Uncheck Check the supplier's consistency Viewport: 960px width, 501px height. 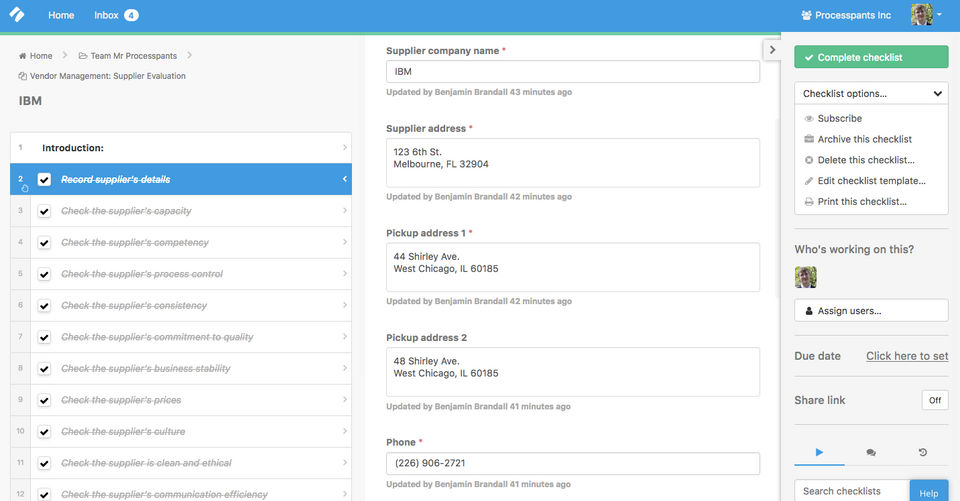44,306
